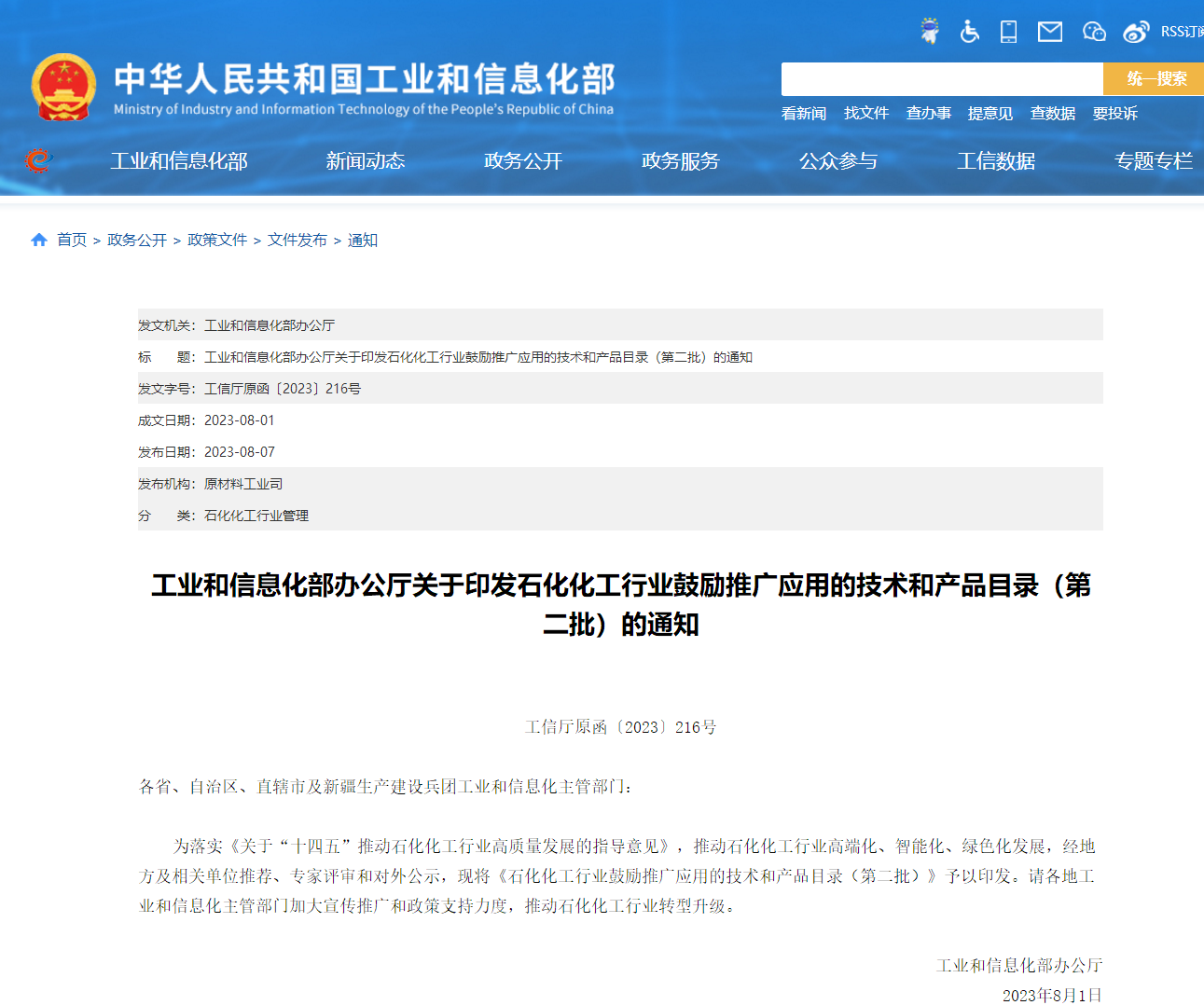Click the RSS订阅 link

coord(1182,32)
